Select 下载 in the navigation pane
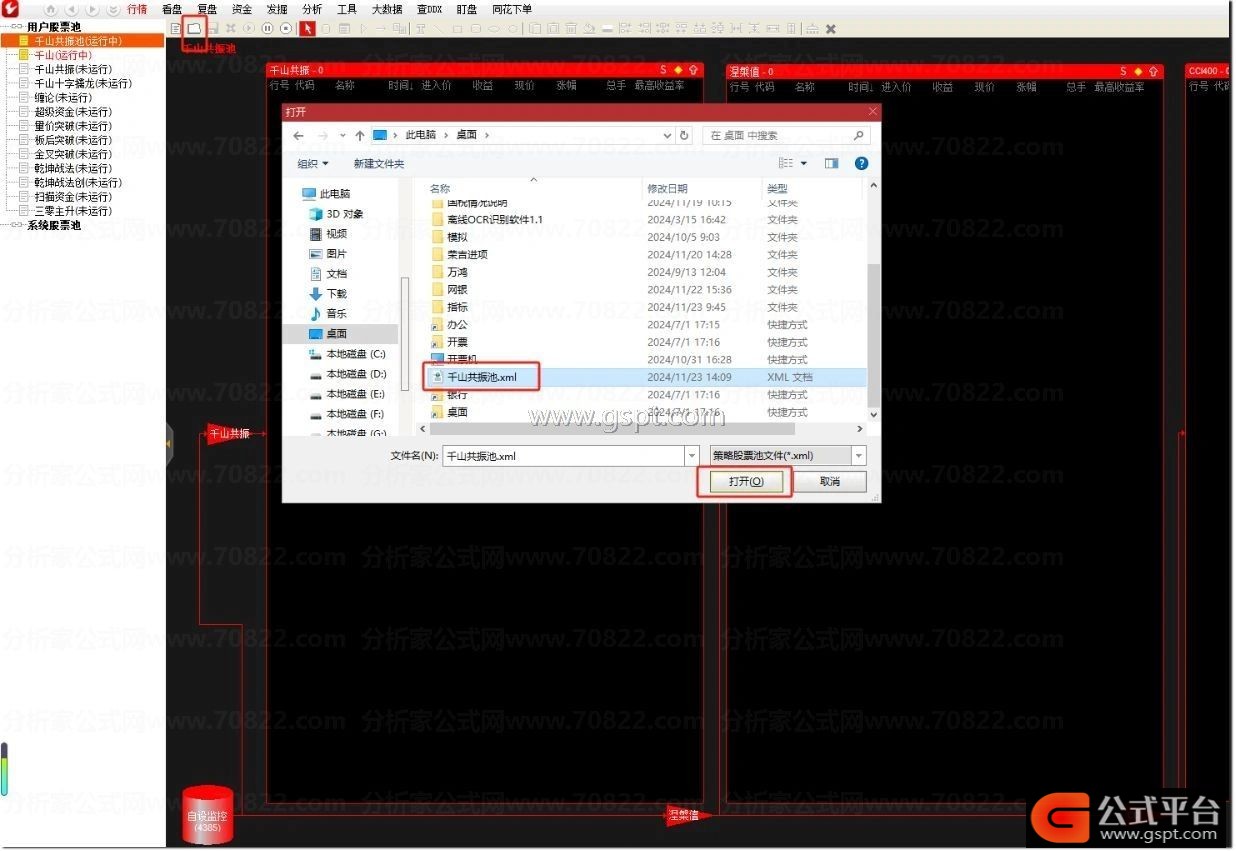The width and height of the screenshot is (1236, 851). tap(328, 294)
